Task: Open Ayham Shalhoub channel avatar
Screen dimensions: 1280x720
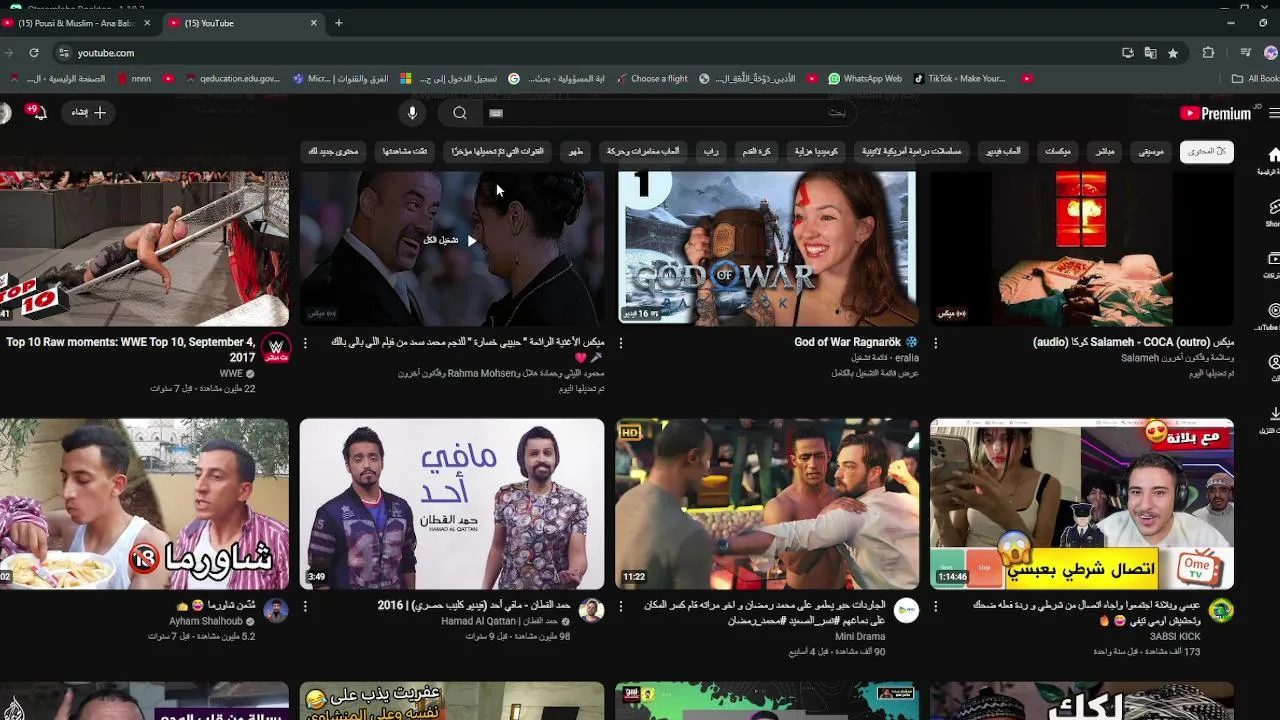Action: click(276, 611)
